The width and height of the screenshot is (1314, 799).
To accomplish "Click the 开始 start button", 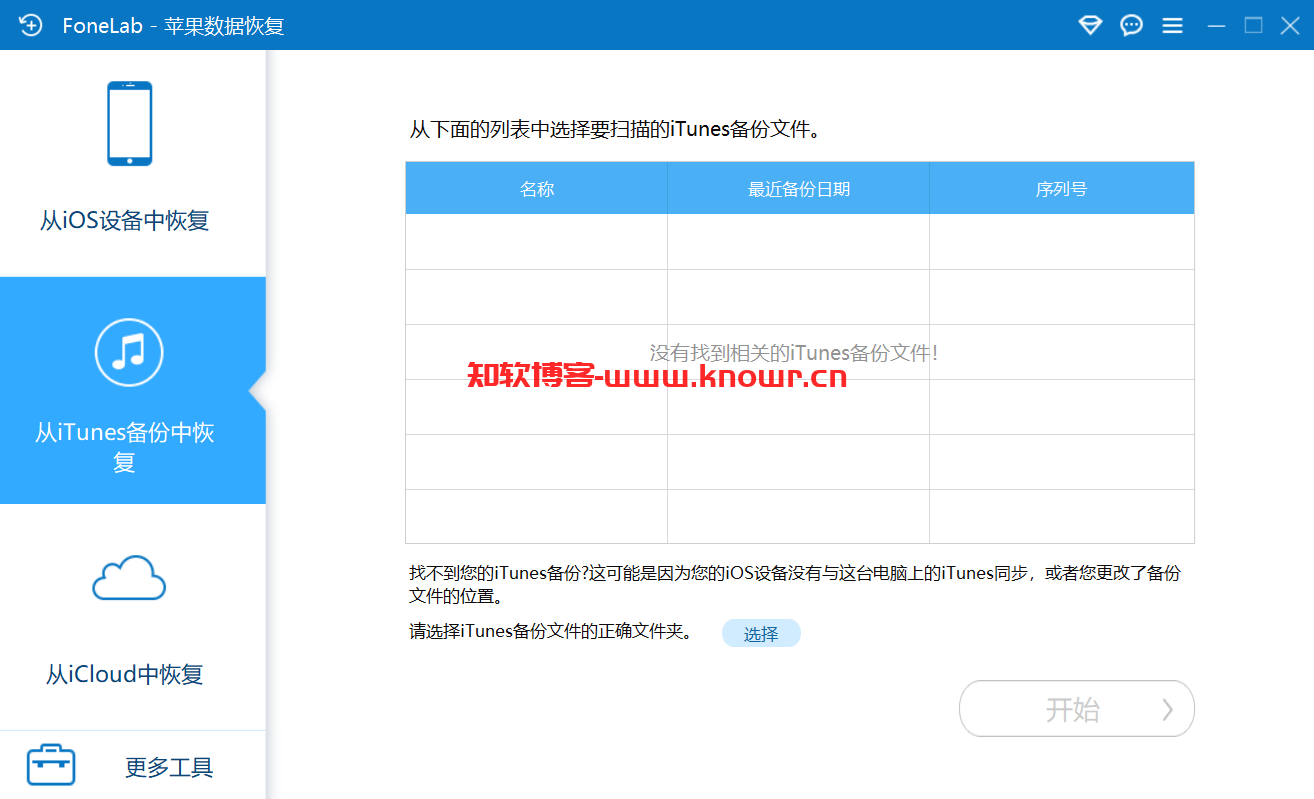I will pos(1077,709).
